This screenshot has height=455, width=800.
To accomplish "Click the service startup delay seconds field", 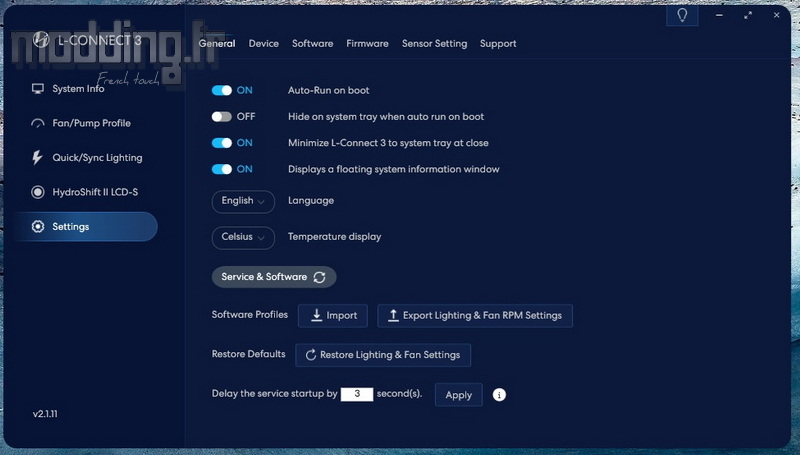I will click(x=357, y=395).
